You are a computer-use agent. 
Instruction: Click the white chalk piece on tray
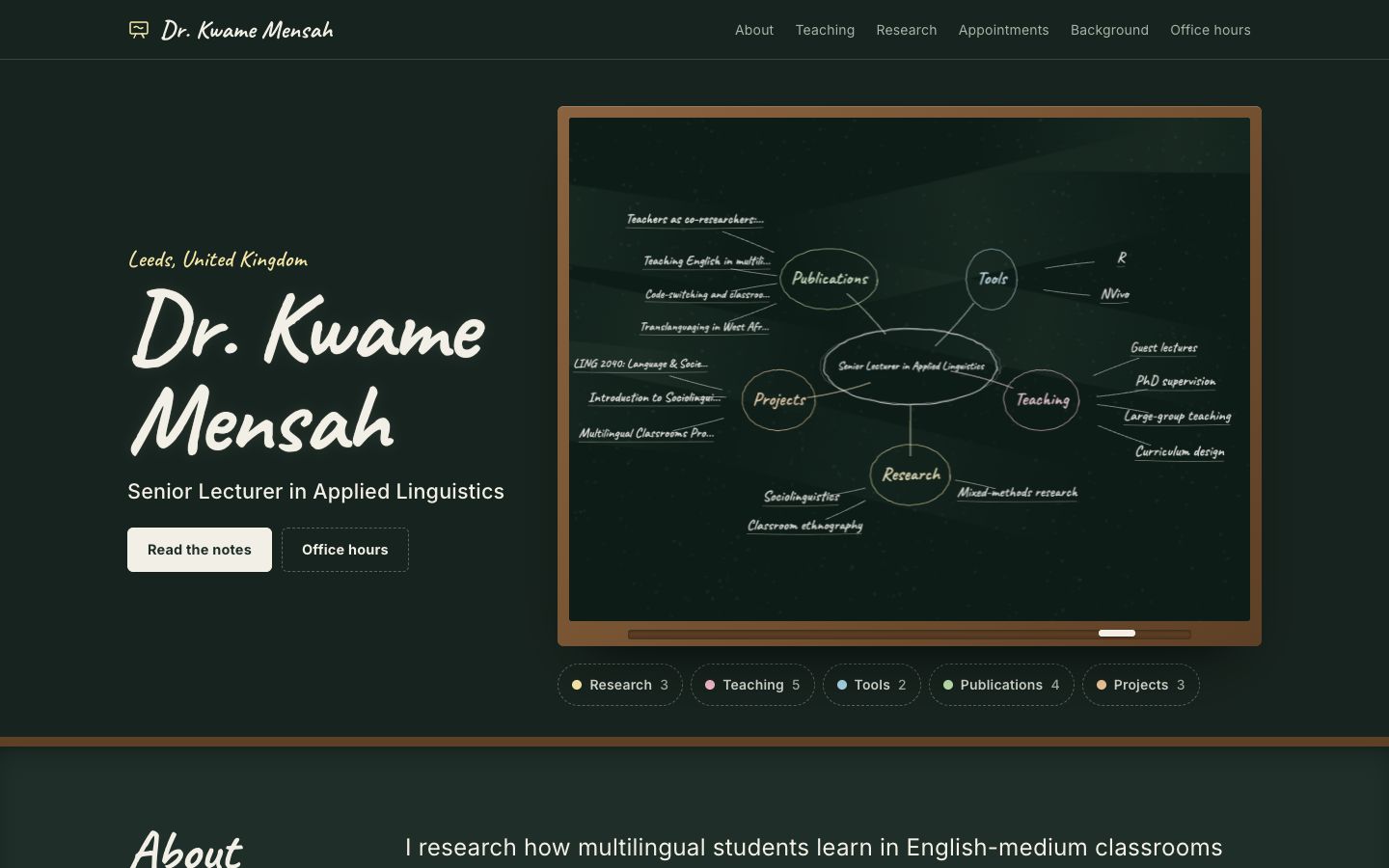(1117, 633)
